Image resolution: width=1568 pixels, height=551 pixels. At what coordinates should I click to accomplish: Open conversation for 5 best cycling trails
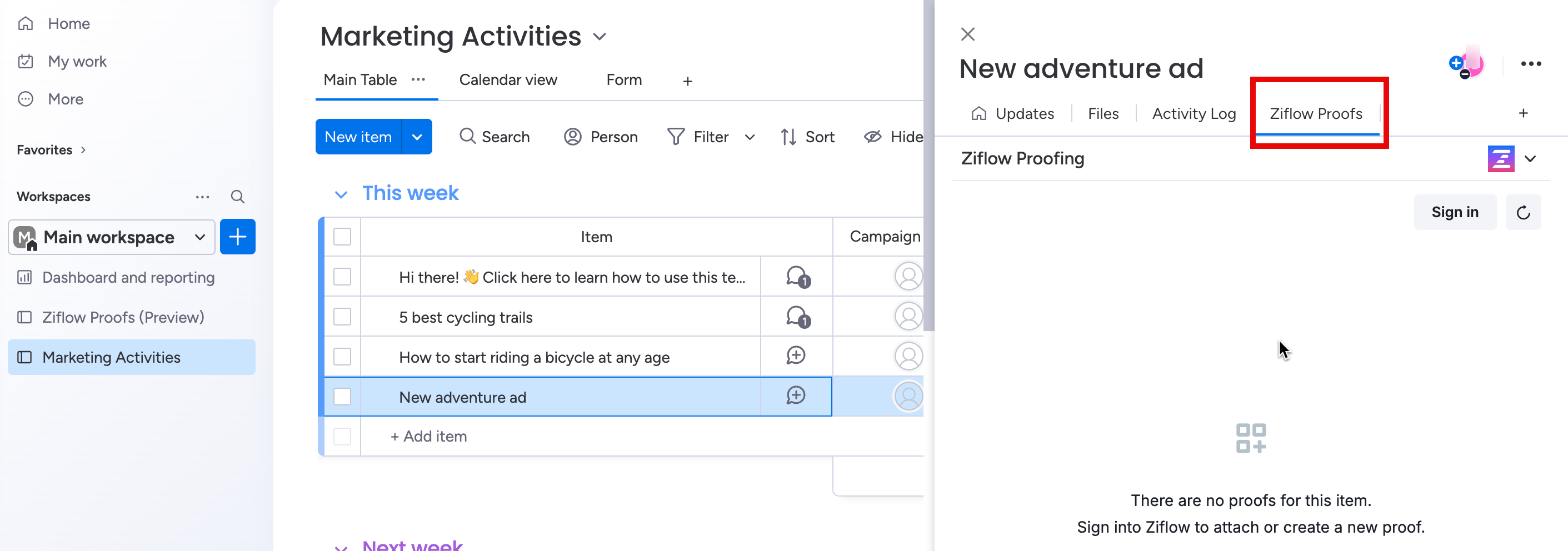click(x=796, y=317)
